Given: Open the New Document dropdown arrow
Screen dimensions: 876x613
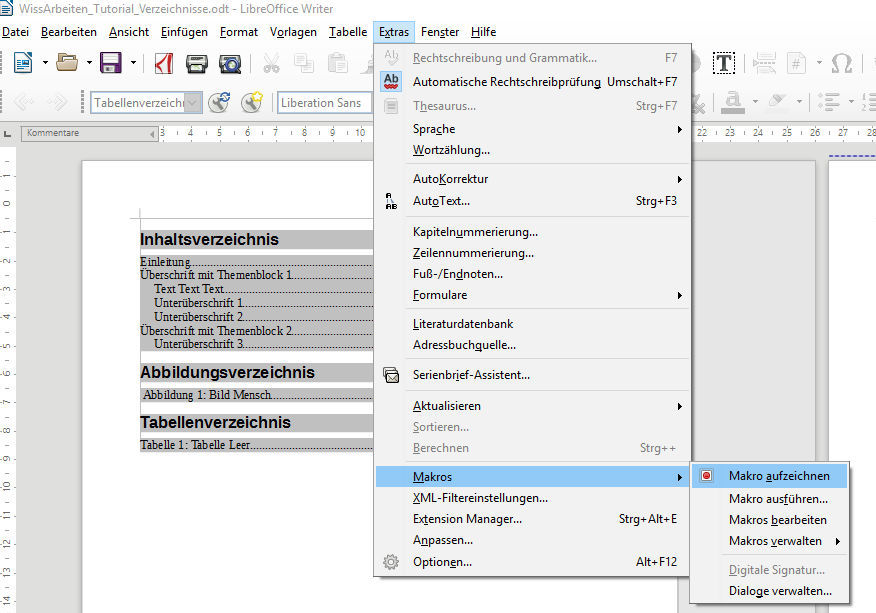Looking at the screenshot, I should pos(45,63).
